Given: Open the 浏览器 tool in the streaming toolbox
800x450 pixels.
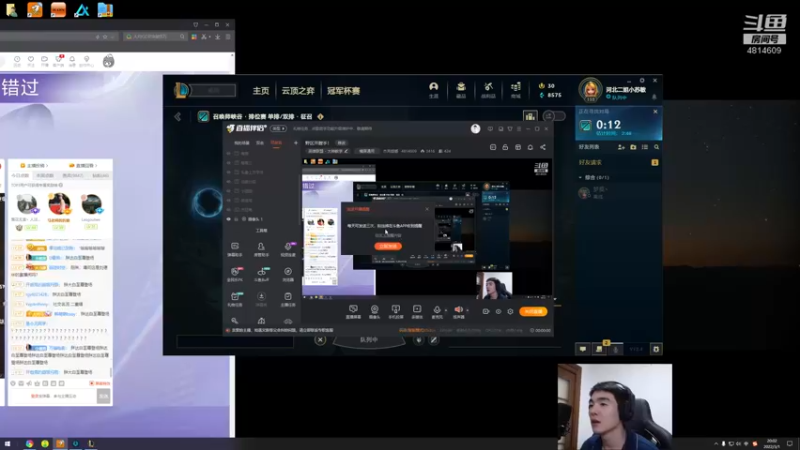Looking at the screenshot, I should (x=288, y=274).
